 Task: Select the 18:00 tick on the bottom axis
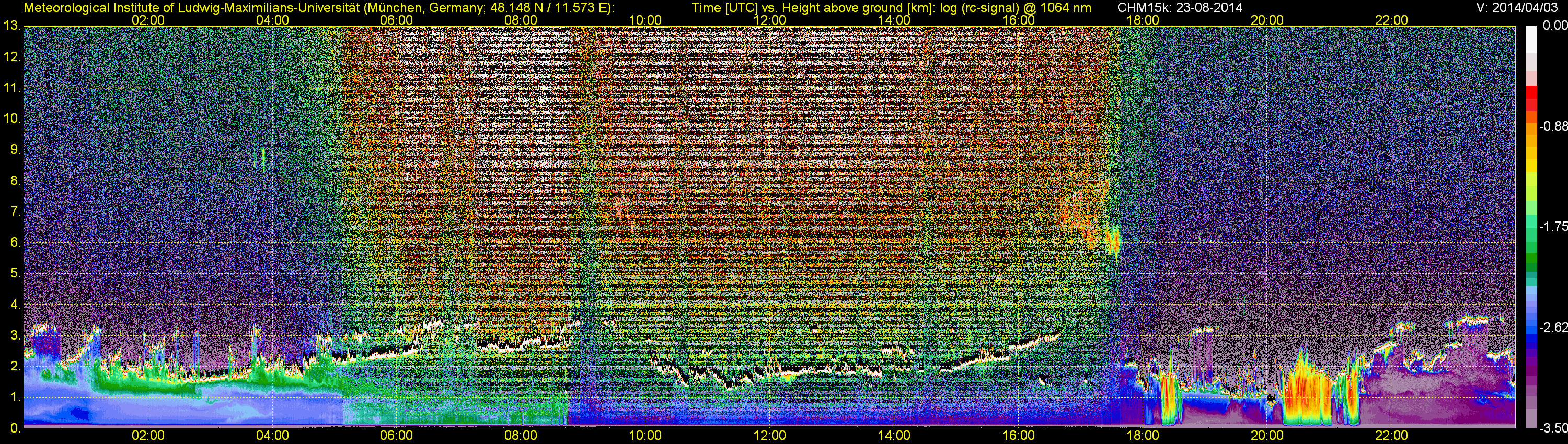(x=1143, y=436)
